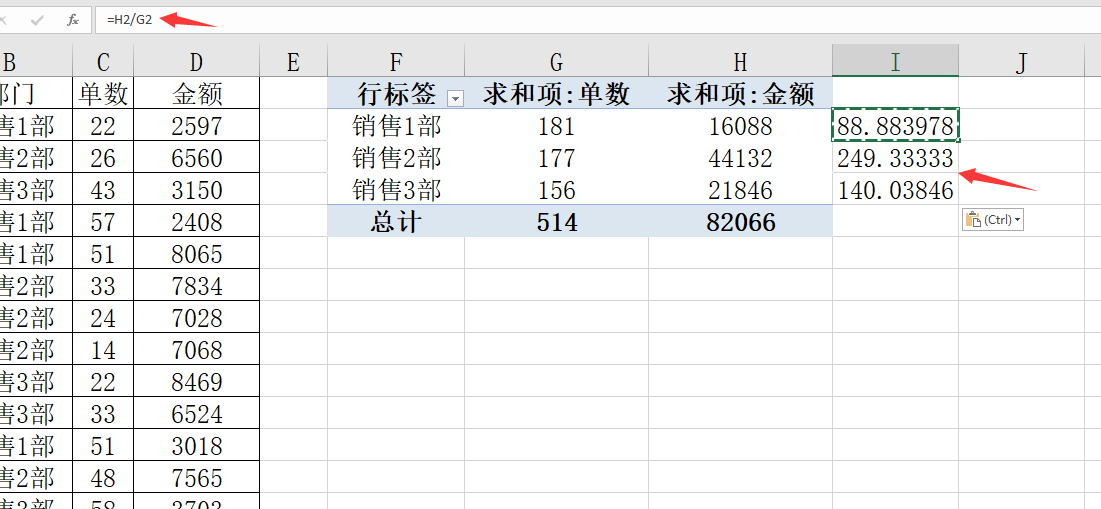
Task: Click the 求和项:单数 header cell
Action: click(x=556, y=93)
